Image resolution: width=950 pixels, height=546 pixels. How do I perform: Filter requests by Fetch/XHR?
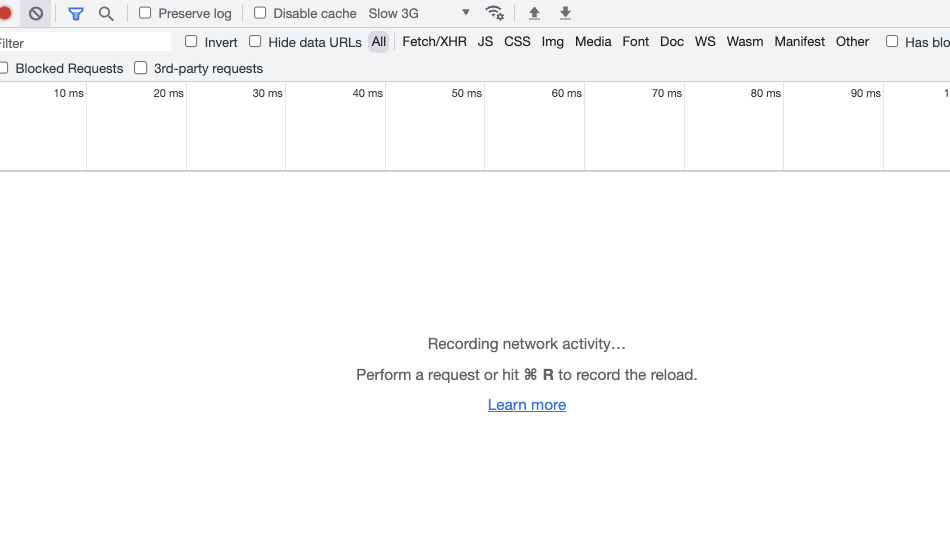click(434, 42)
